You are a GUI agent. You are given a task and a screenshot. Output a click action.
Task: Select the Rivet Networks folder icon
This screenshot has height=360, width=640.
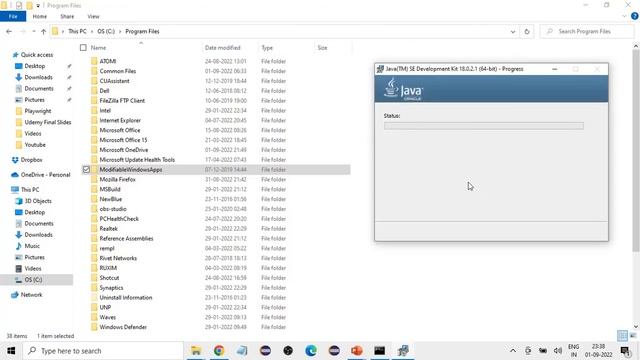pyautogui.click(x=94, y=258)
